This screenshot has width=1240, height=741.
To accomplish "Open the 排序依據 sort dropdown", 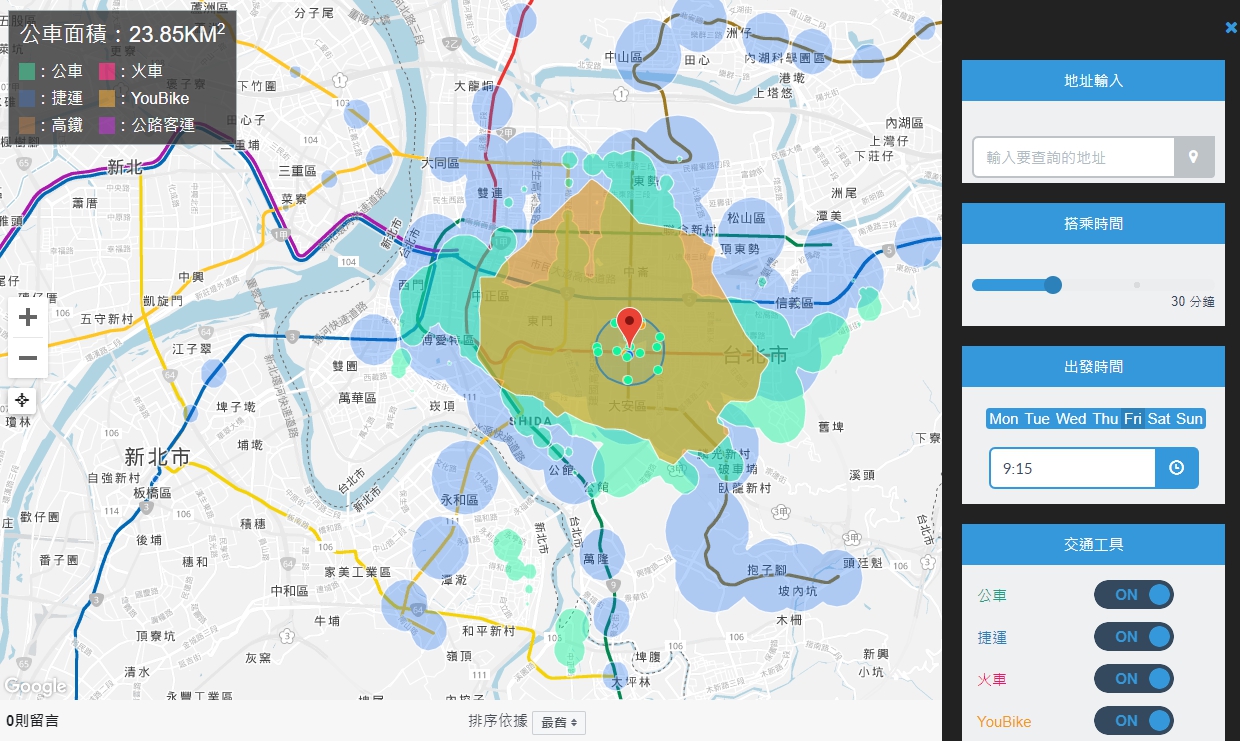I will click(559, 722).
